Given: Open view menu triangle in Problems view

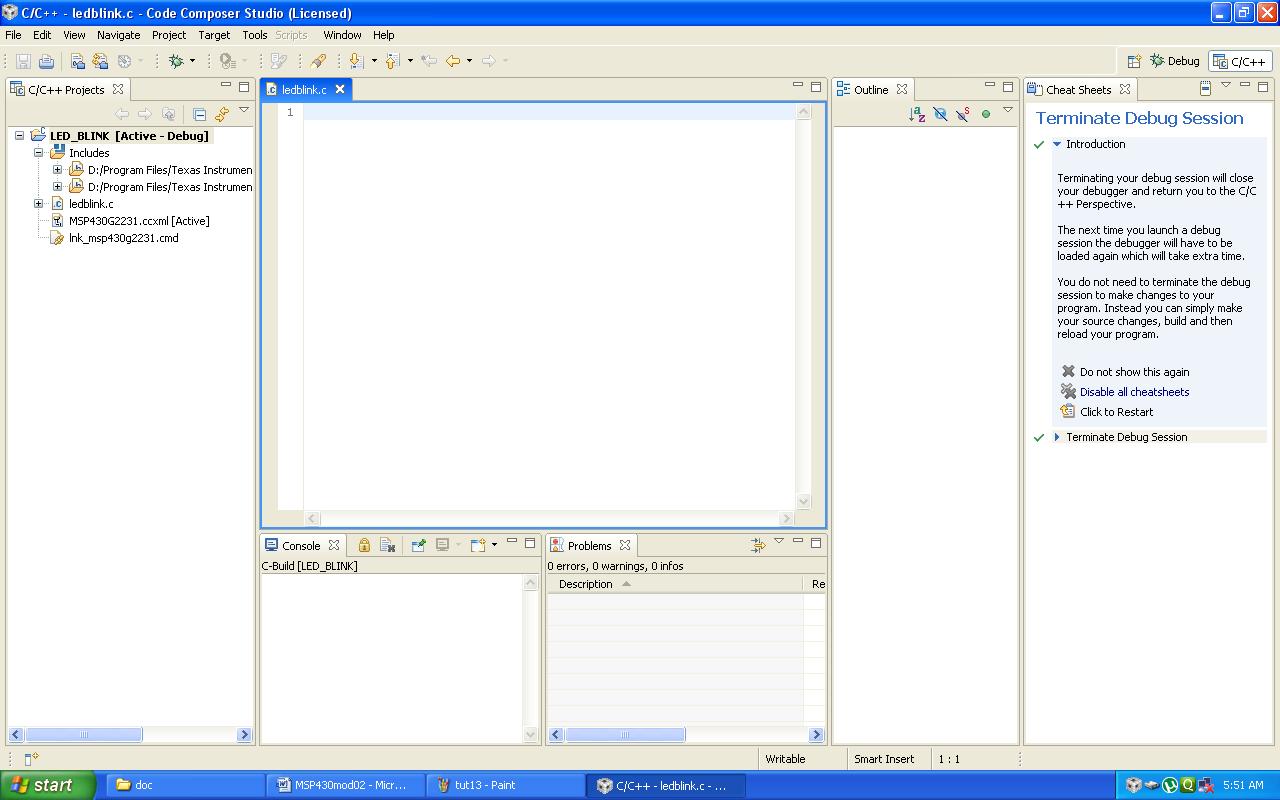Looking at the screenshot, I should (778, 541).
